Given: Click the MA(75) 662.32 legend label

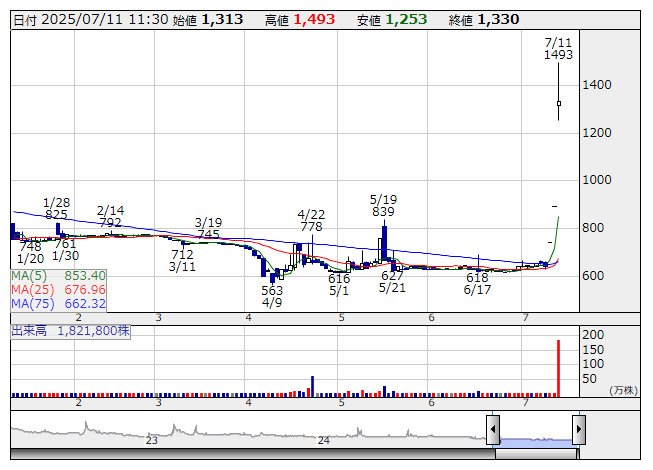Looking at the screenshot, I should [x=58, y=304].
